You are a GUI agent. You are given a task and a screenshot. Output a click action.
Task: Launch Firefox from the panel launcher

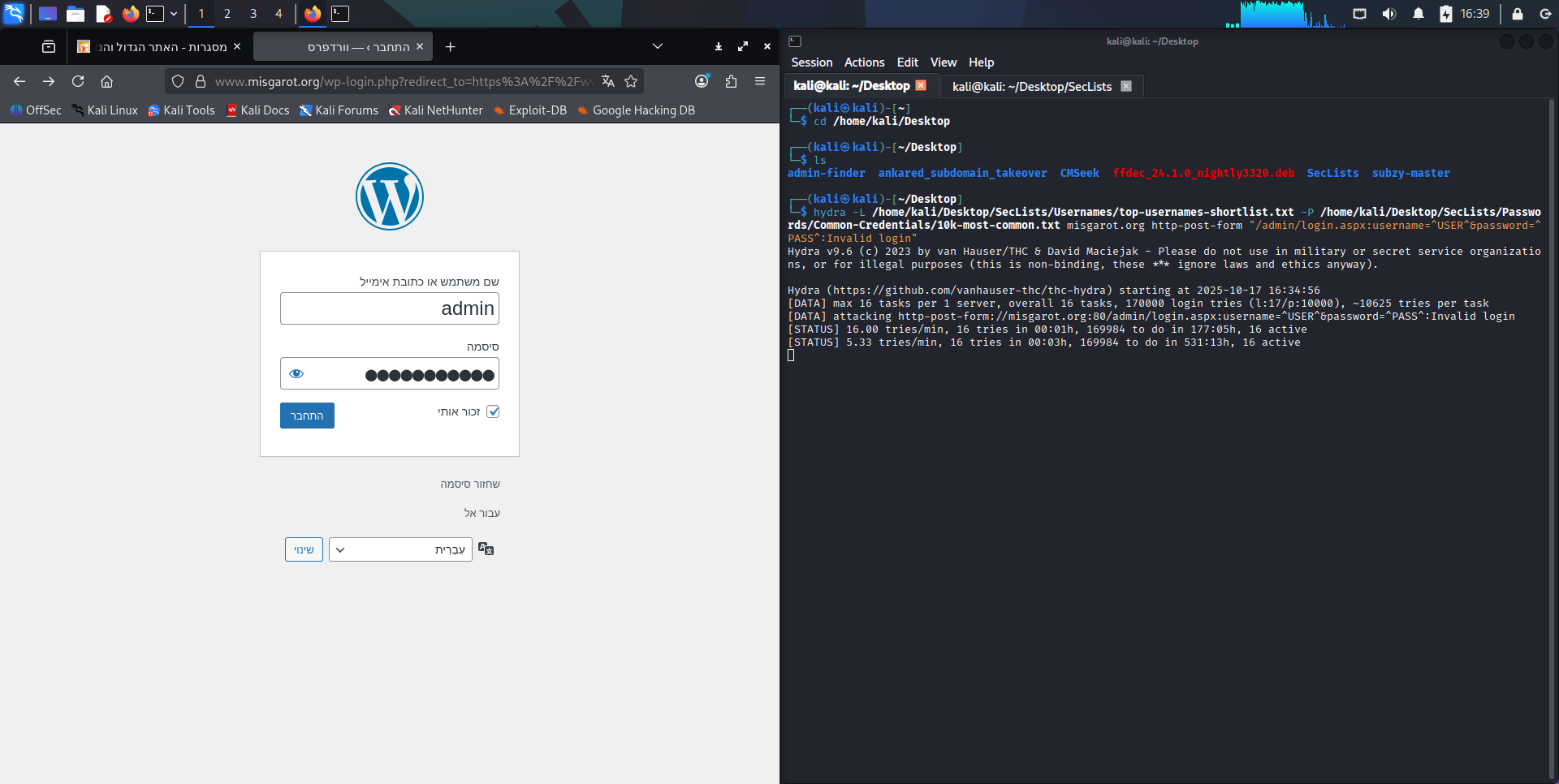click(130, 14)
